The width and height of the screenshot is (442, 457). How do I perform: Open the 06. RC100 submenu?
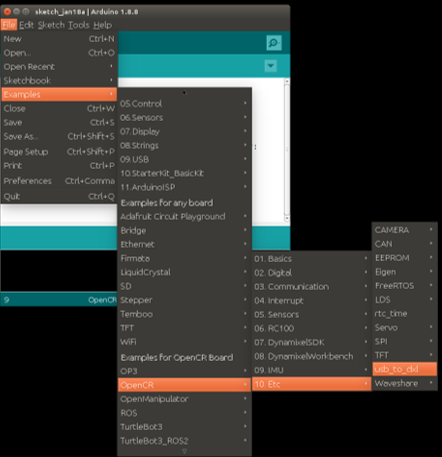312,328
